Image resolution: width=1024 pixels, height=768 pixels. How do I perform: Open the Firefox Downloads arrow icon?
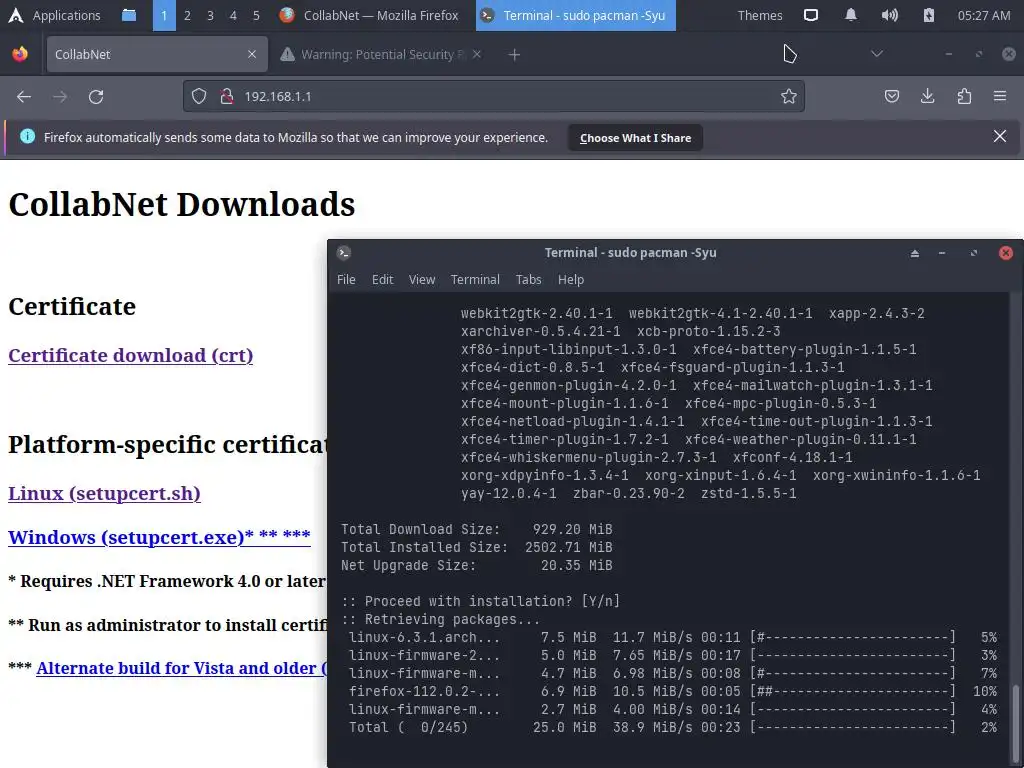click(927, 97)
